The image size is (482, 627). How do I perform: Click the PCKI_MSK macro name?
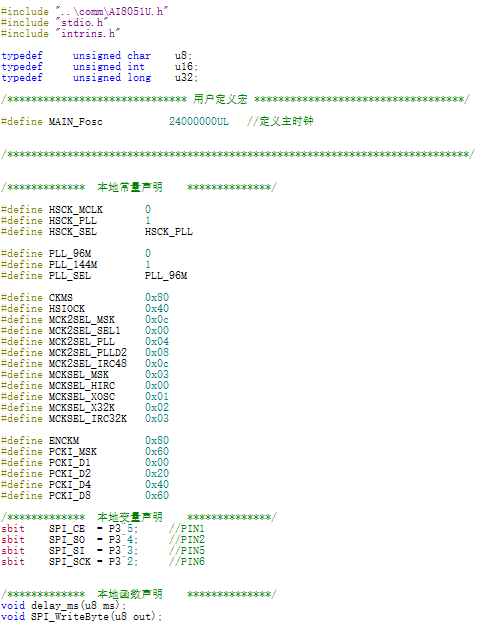(73, 452)
